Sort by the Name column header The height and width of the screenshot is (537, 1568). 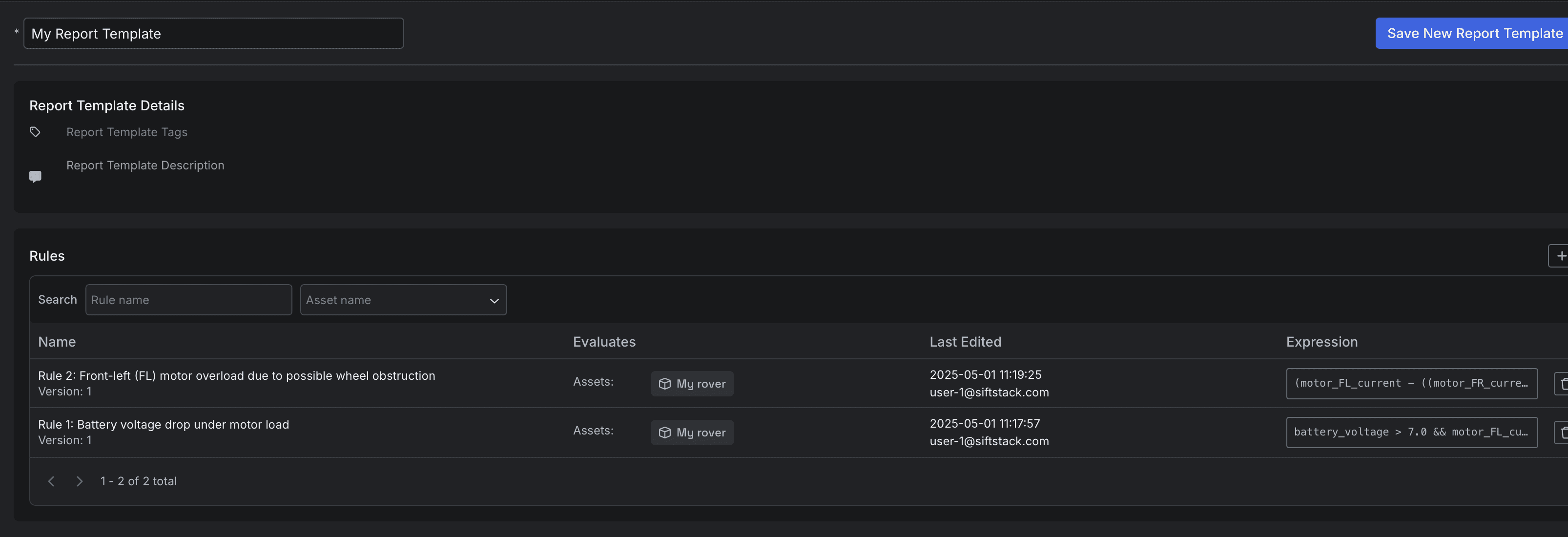coord(57,342)
